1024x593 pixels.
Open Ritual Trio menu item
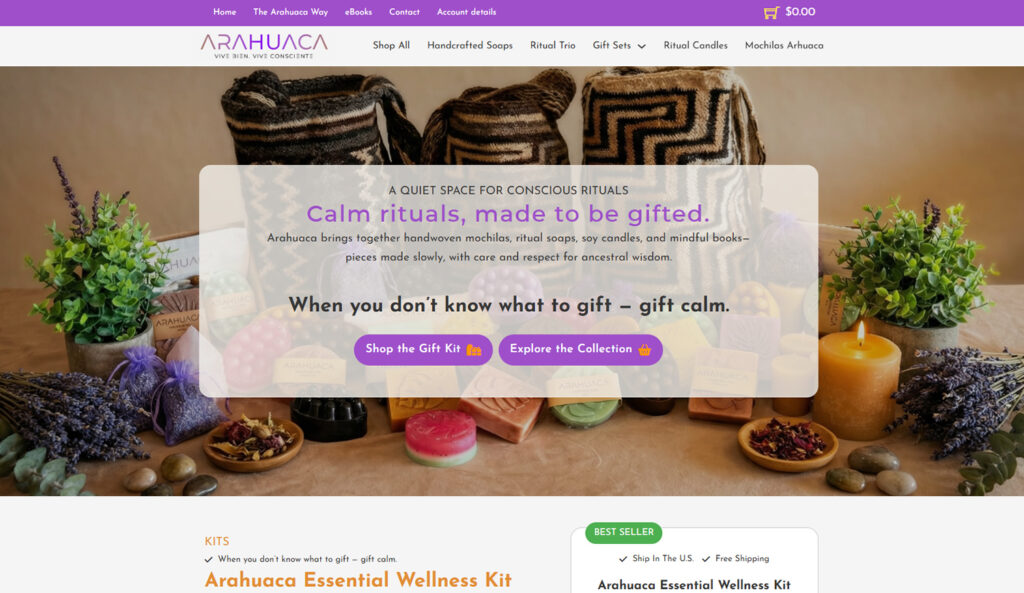552,46
